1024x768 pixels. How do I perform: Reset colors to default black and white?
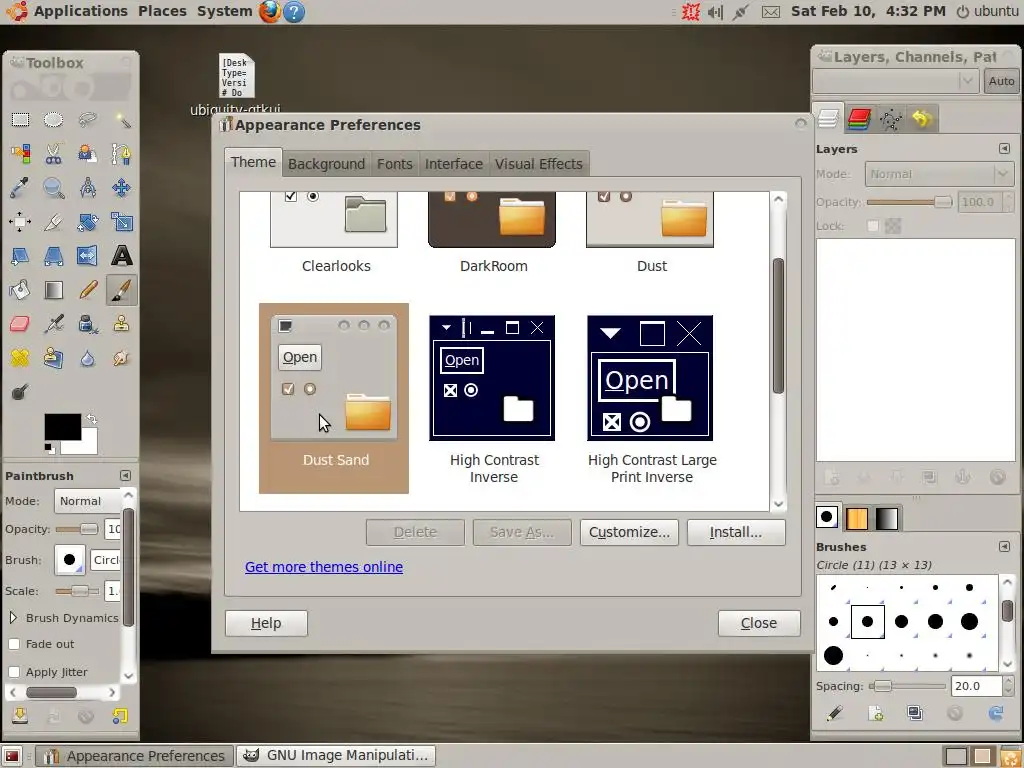(x=48, y=448)
